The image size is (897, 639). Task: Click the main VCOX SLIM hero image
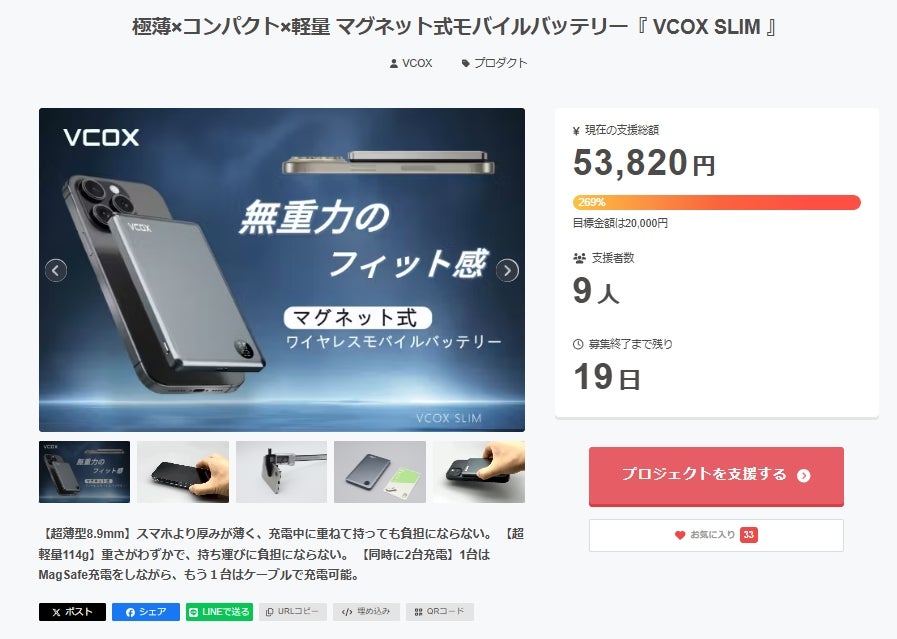click(x=281, y=269)
